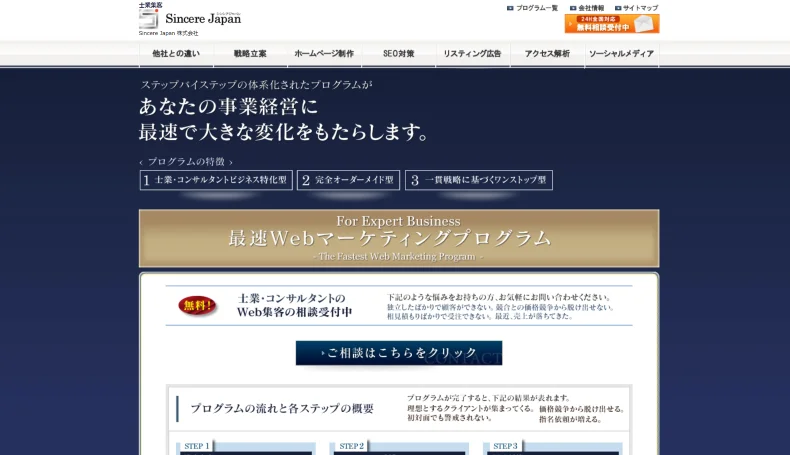Screen dimensions: 790x455
Task: Click the envelope icon on orange banner
Action: 644,24
